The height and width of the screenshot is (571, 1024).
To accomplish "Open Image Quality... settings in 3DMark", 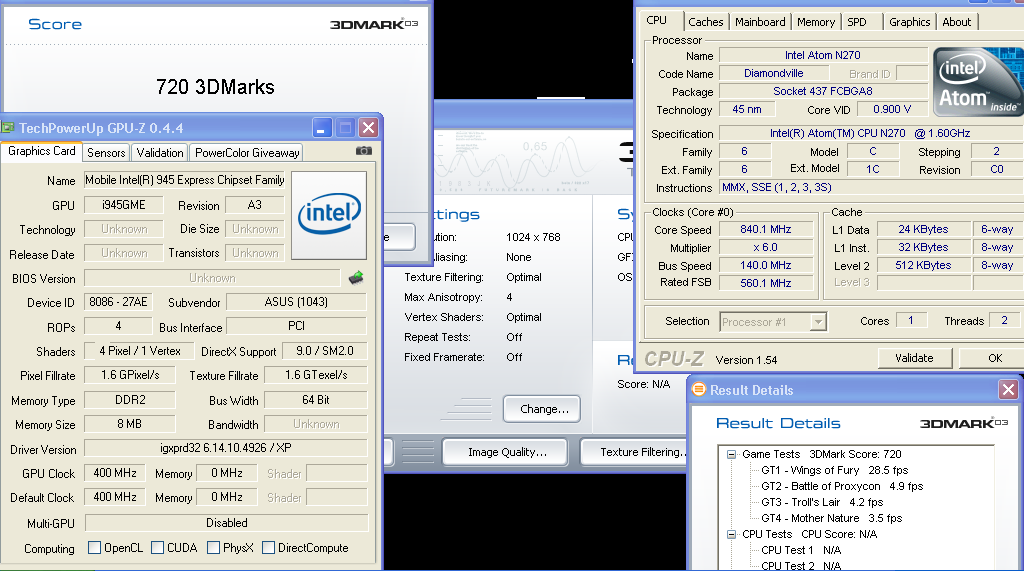I will coord(507,452).
